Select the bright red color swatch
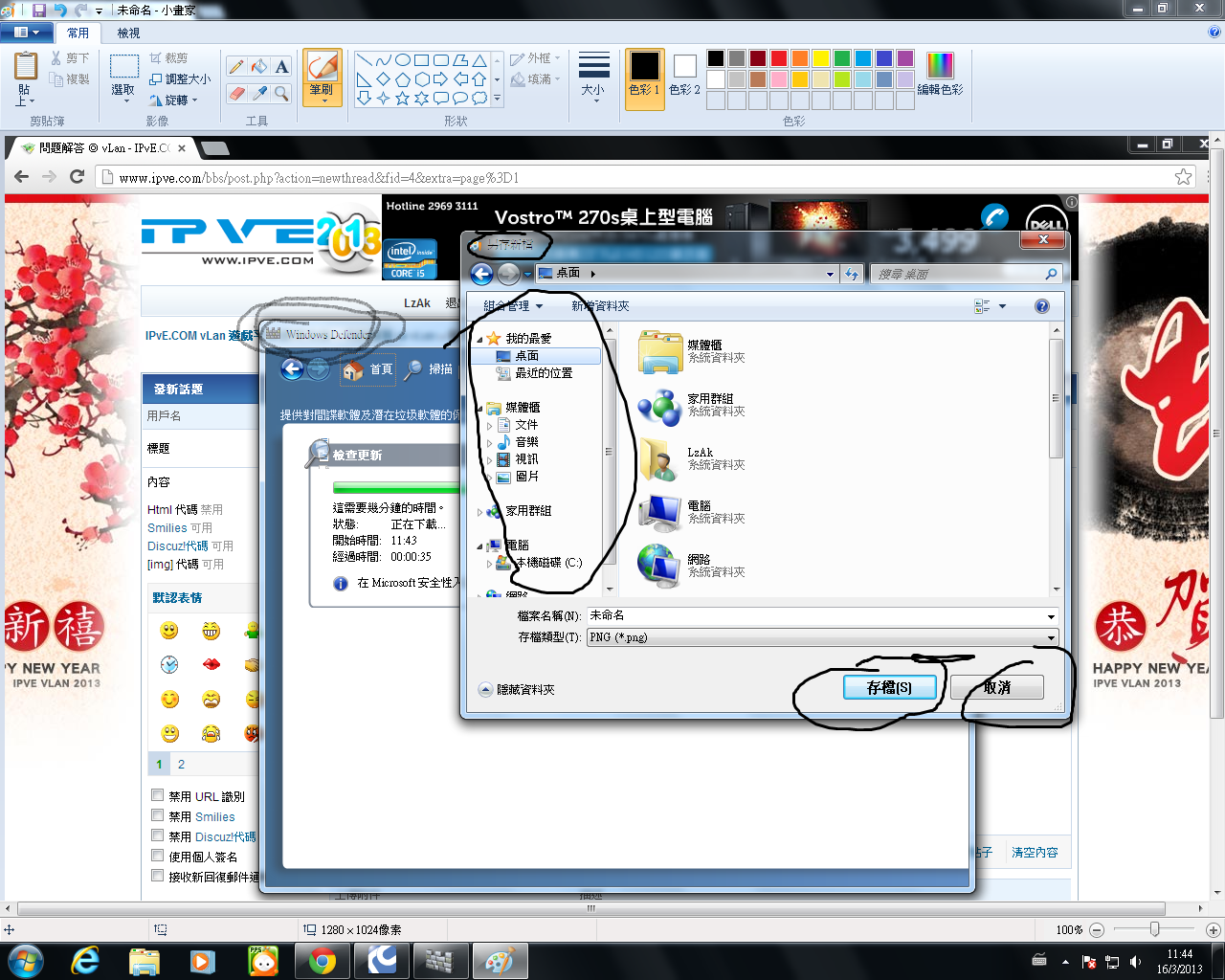Image resolution: width=1225 pixels, height=980 pixels. click(778, 58)
